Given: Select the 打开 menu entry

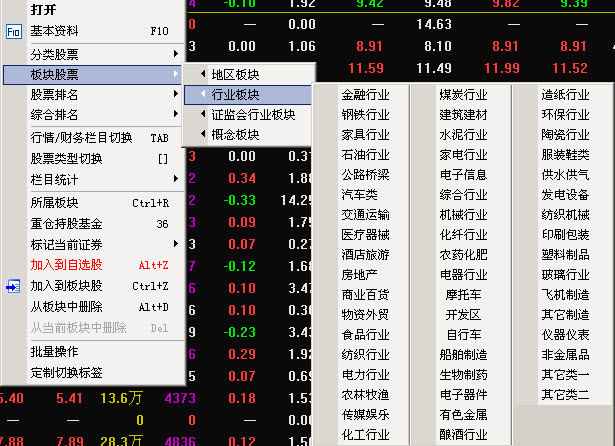Looking at the screenshot, I should tap(43, 9).
